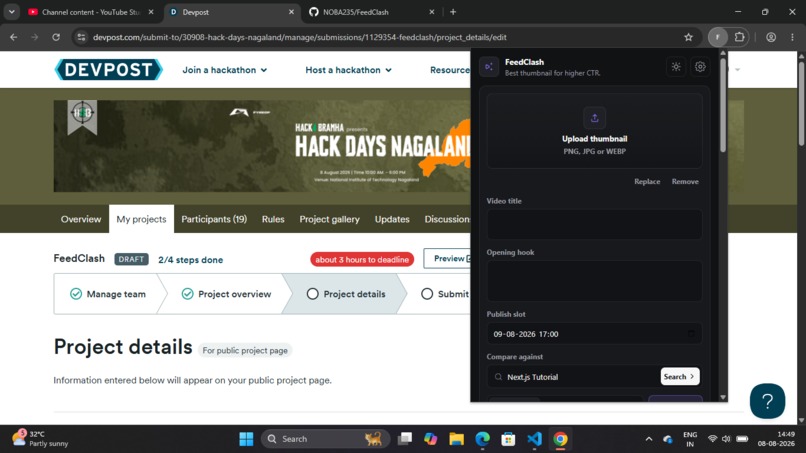The height and width of the screenshot is (453, 806).
Task: Click the upload arrow icon in thumbnail area
Action: click(x=594, y=118)
